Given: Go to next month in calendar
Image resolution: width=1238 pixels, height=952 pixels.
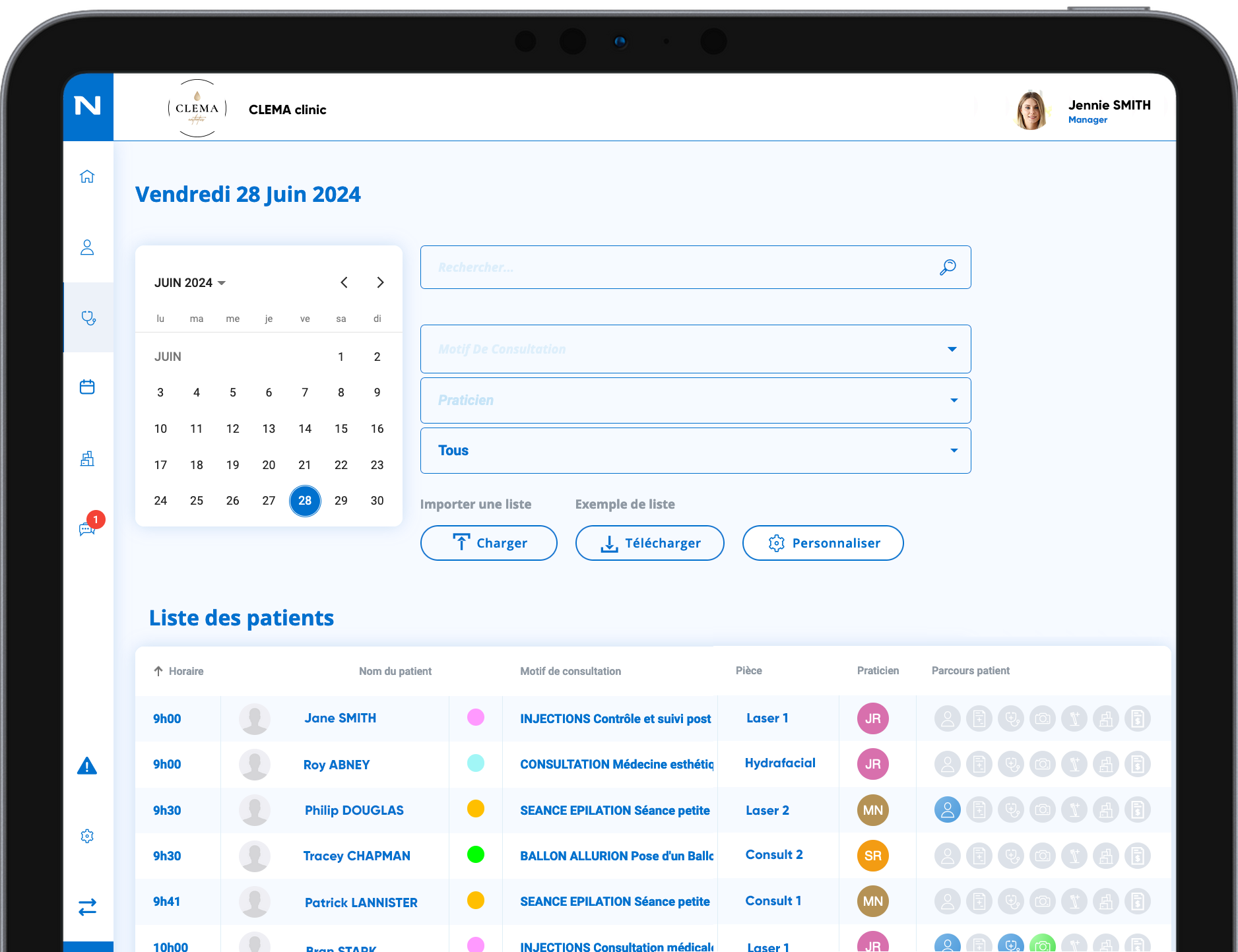Looking at the screenshot, I should click(380, 282).
